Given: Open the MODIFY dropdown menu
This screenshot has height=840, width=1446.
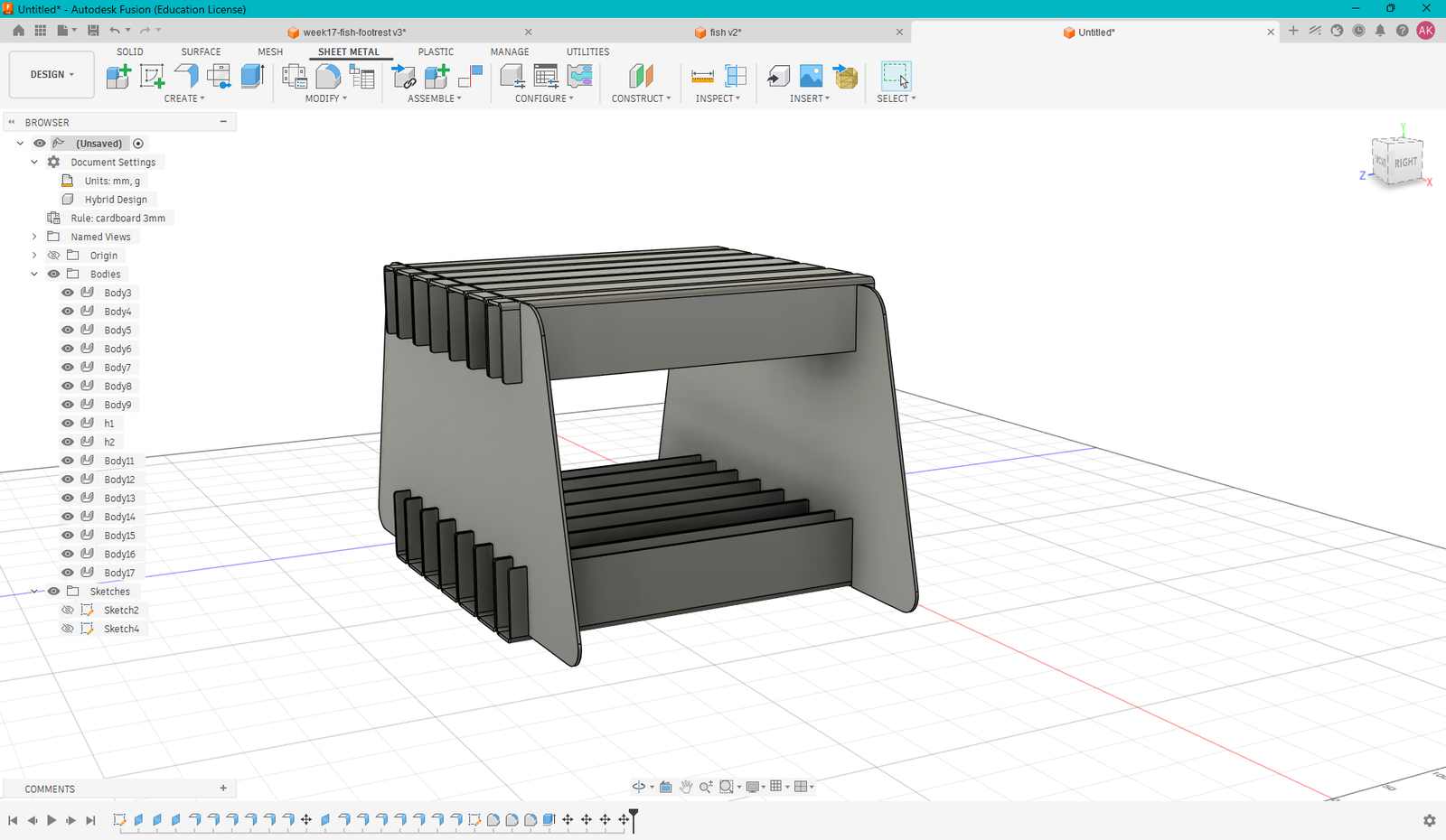Looking at the screenshot, I should pyautogui.click(x=326, y=98).
